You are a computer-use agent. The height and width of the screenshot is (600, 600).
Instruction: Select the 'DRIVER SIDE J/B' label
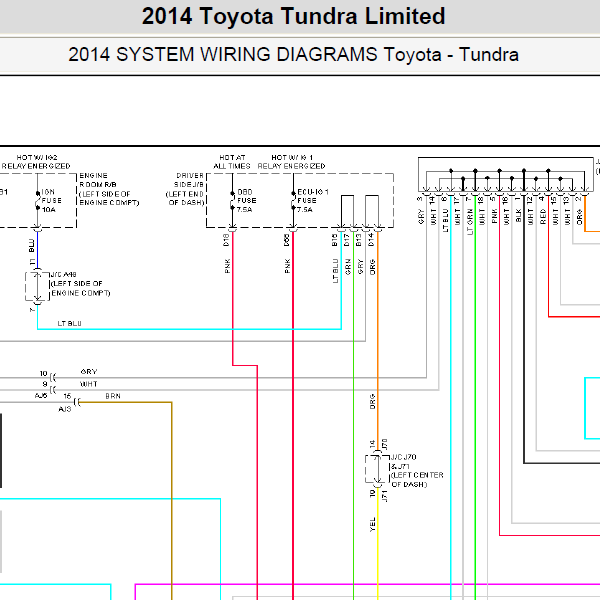[190, 180]
